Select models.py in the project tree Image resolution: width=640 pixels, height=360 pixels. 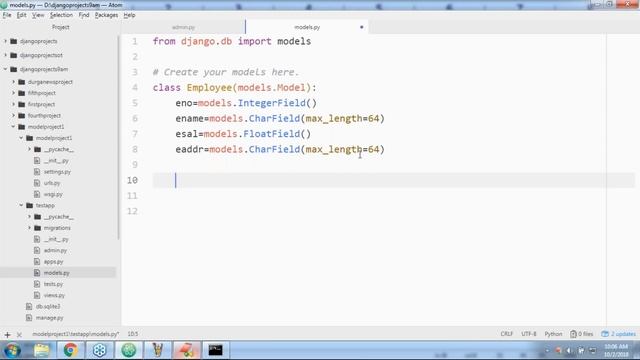[x=56, y=273]
